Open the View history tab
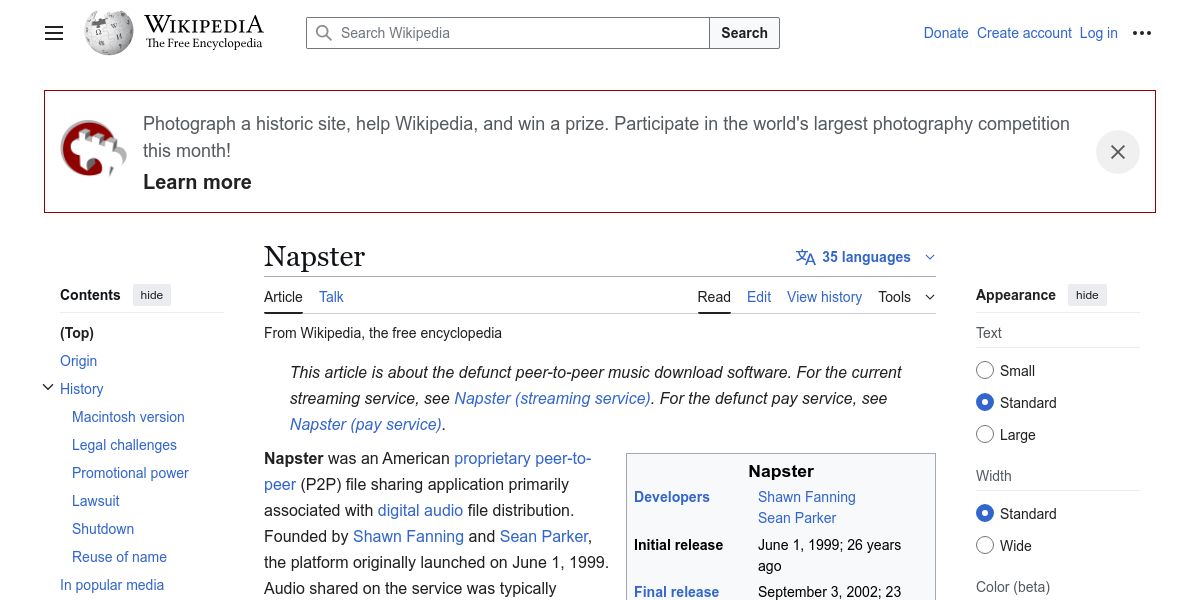This screenshot has height=600, width=1200. [x=824, y=297]
